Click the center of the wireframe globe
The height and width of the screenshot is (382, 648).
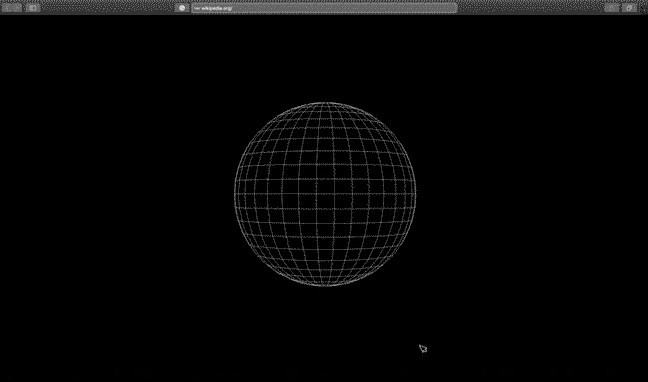(325, 194)
